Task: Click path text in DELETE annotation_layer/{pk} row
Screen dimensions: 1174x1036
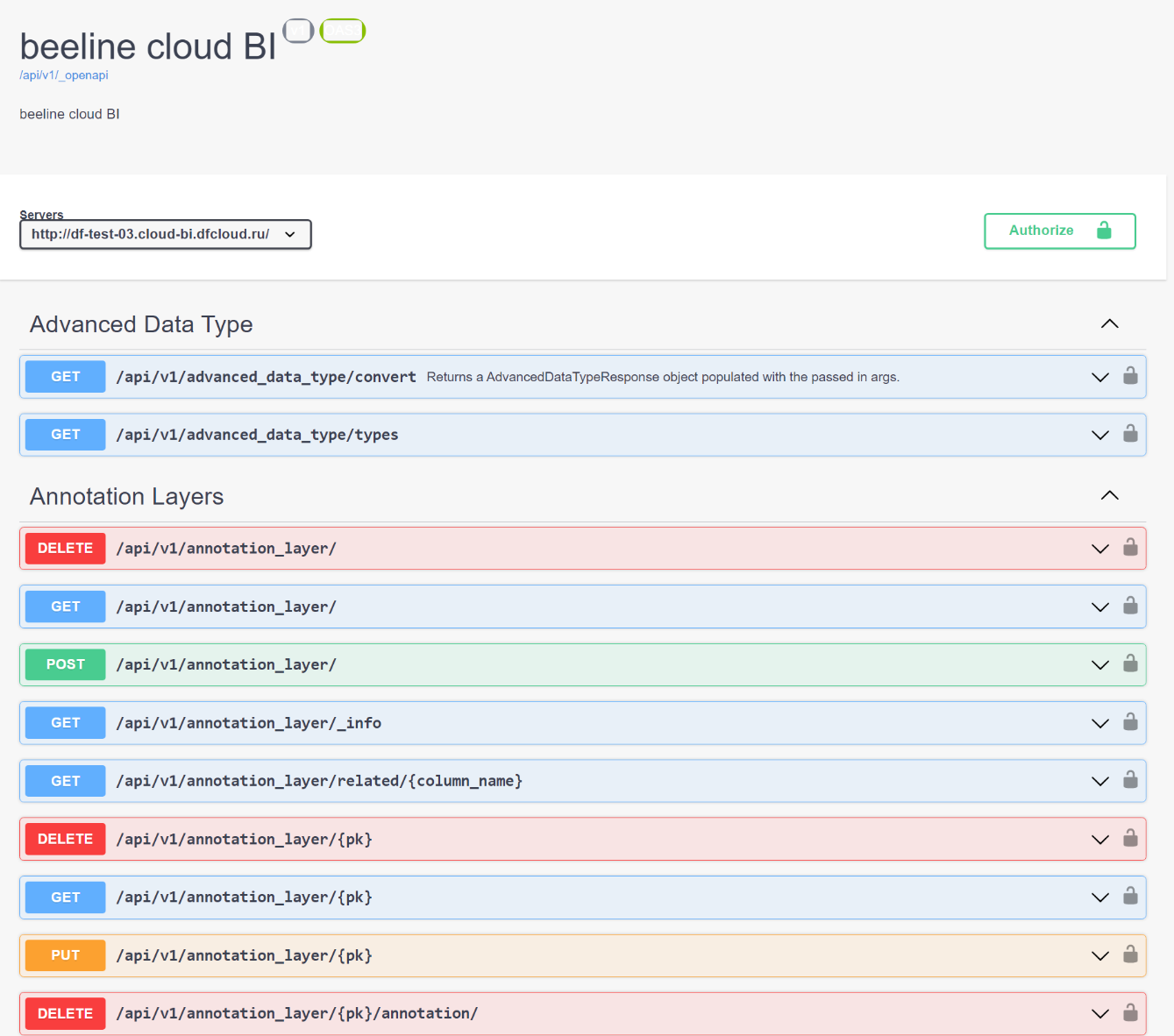Action: coord(245,839)
